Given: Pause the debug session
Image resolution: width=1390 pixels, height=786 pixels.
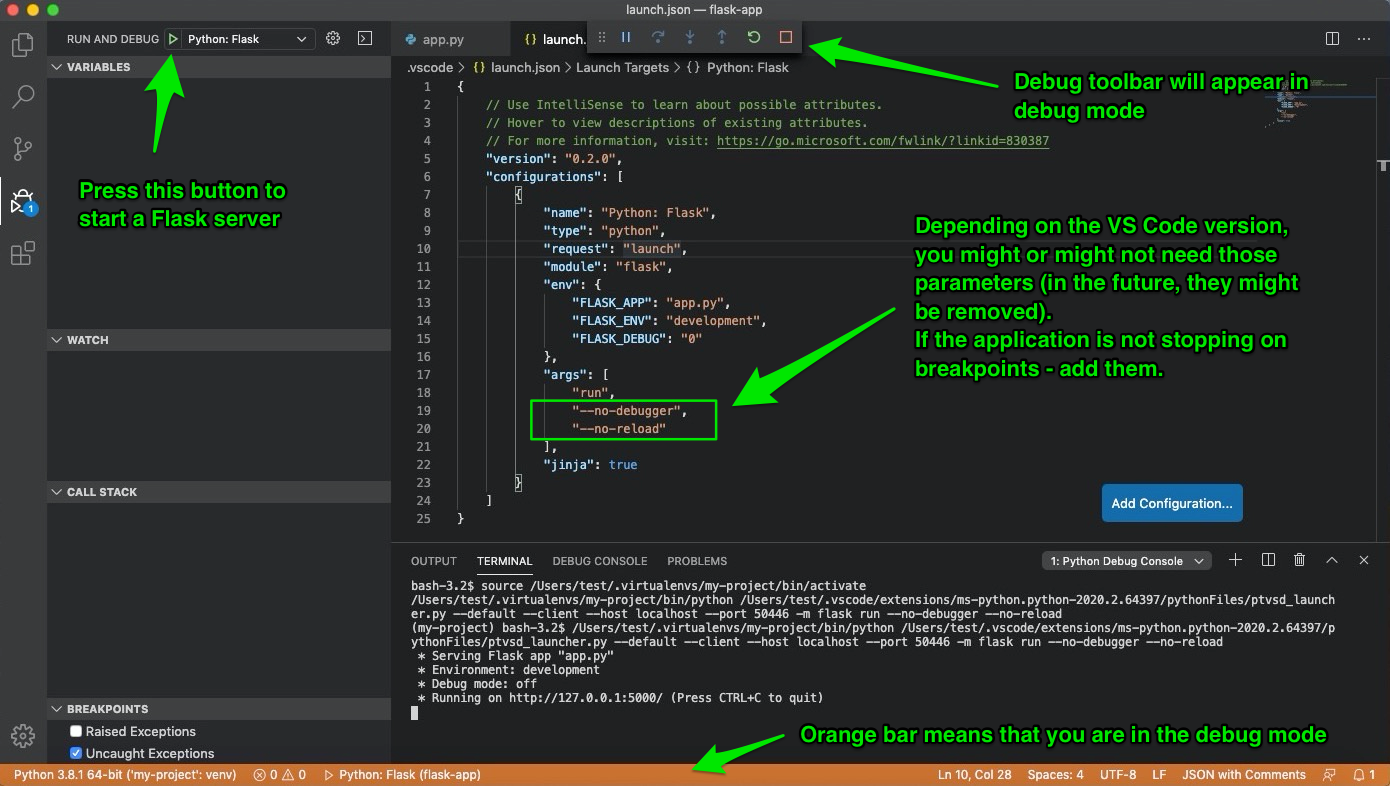Looking at the screenshot, I should pos(626,37).
